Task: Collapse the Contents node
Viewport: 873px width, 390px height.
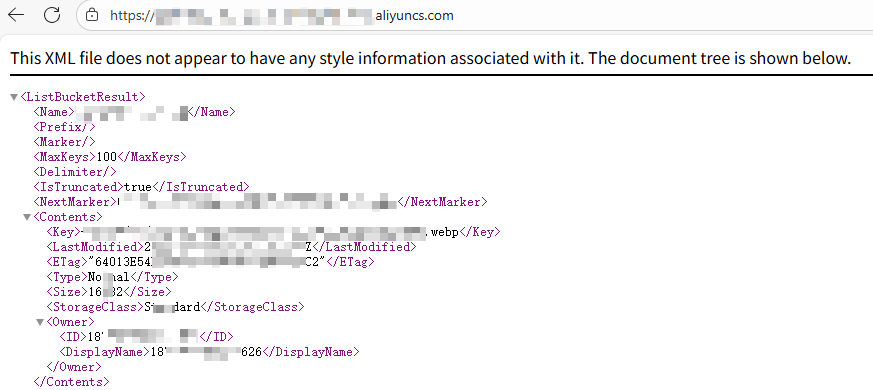Action: [27, 217]
